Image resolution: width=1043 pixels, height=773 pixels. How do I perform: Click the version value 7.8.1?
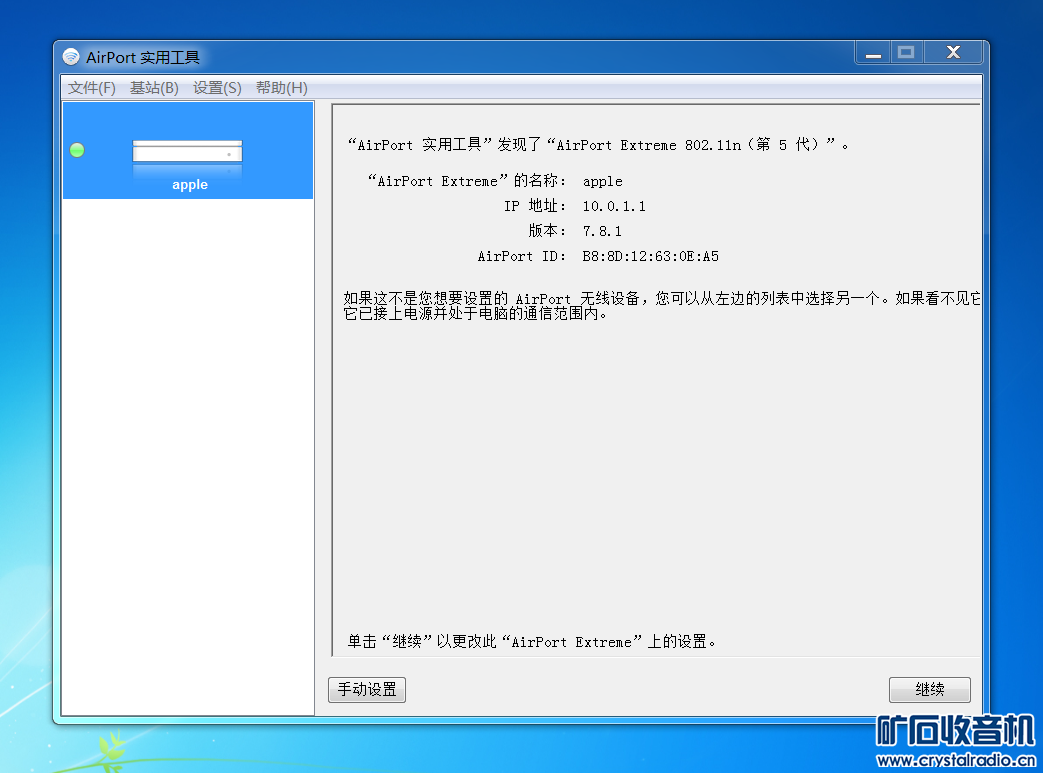click(x=602, y=232)
